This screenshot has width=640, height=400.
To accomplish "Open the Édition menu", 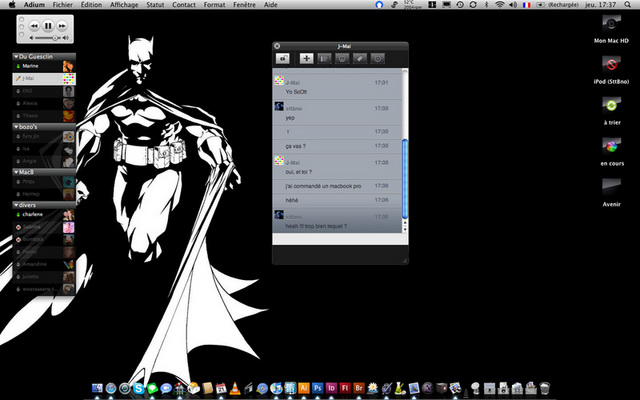I will [x=91, y=5].
